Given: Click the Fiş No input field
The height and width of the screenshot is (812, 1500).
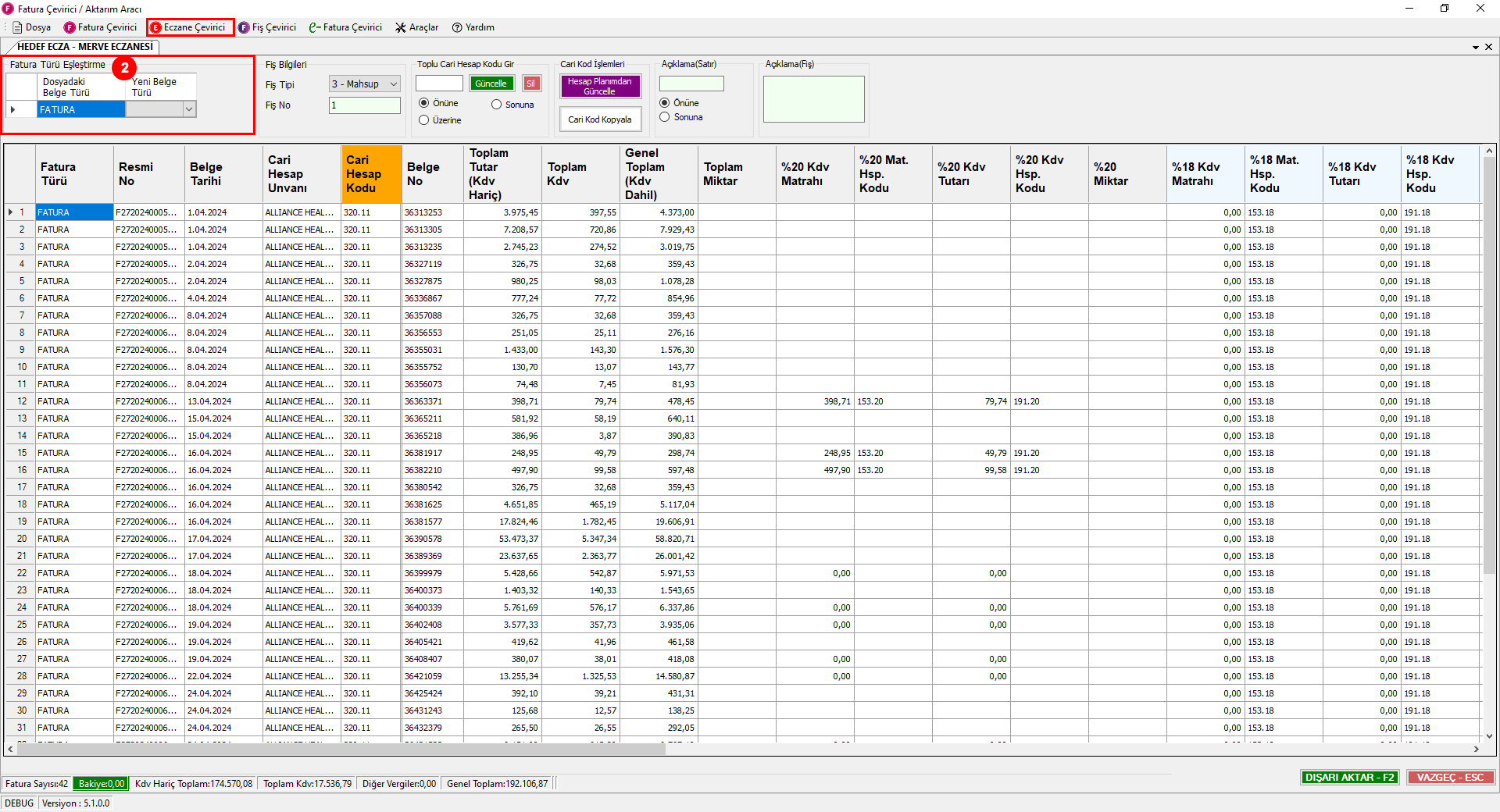Looking at the screenshot, I should (365, 105).
